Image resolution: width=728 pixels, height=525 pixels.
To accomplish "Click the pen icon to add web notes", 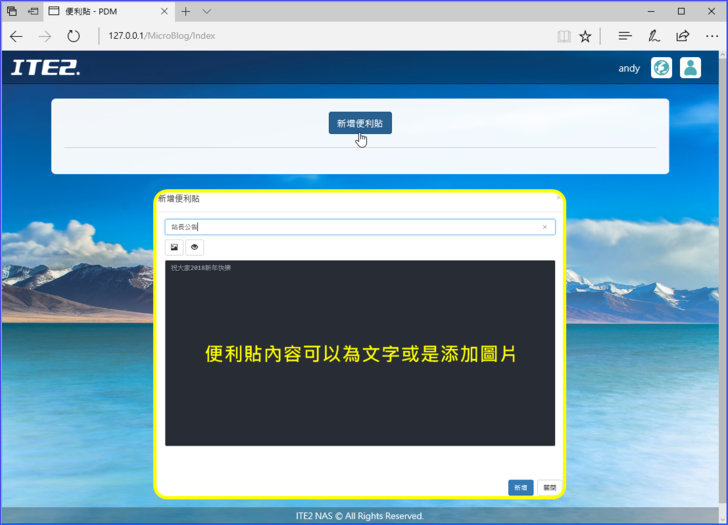I will point(654,36).
